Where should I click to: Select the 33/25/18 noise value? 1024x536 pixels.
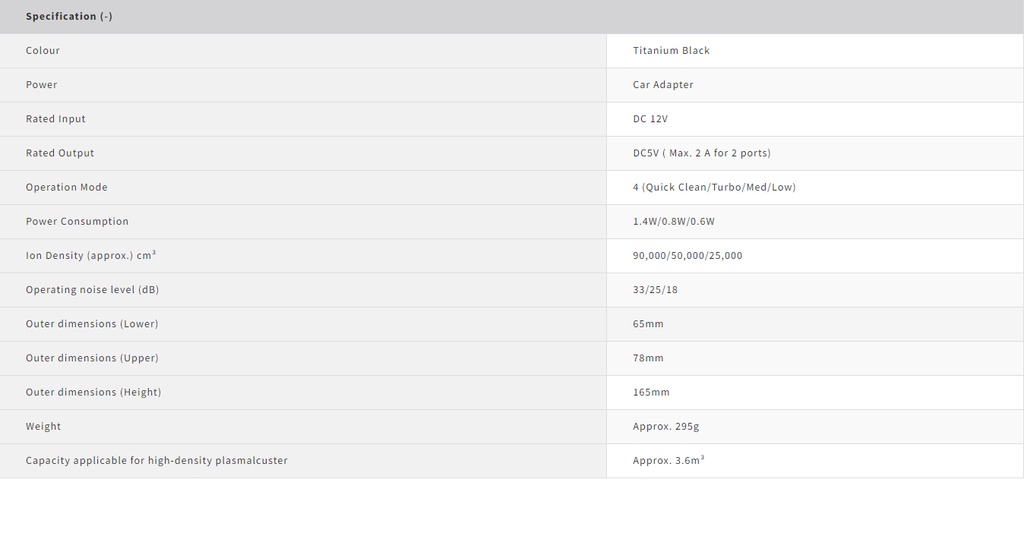click(x=655, y=290)
